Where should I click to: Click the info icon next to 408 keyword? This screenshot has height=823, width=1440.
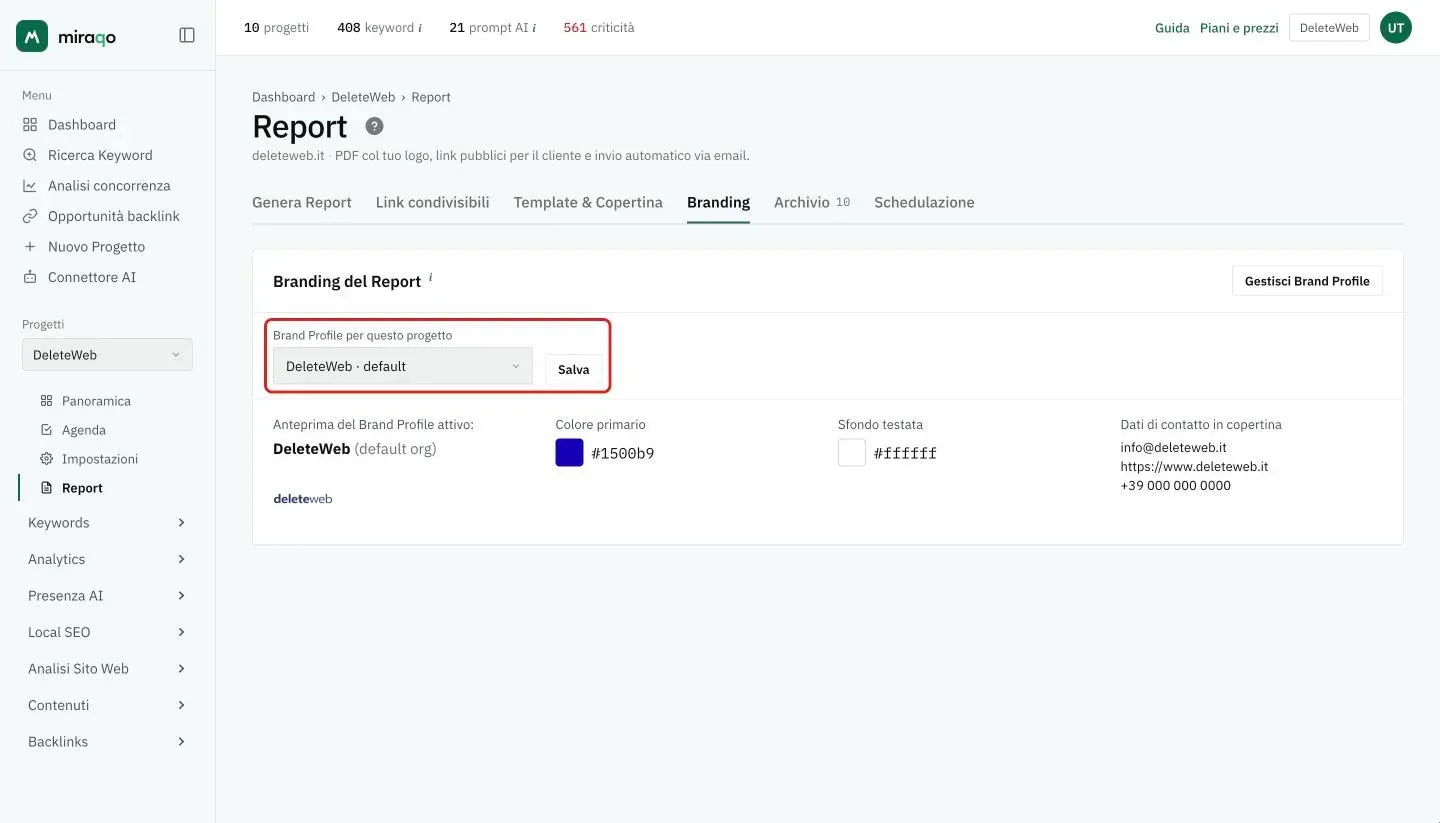[420, 28]
